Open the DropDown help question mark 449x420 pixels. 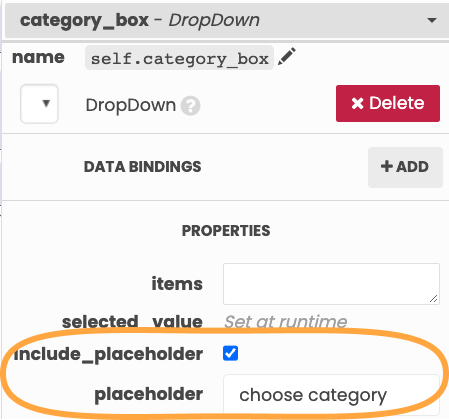tap(190, 106)
